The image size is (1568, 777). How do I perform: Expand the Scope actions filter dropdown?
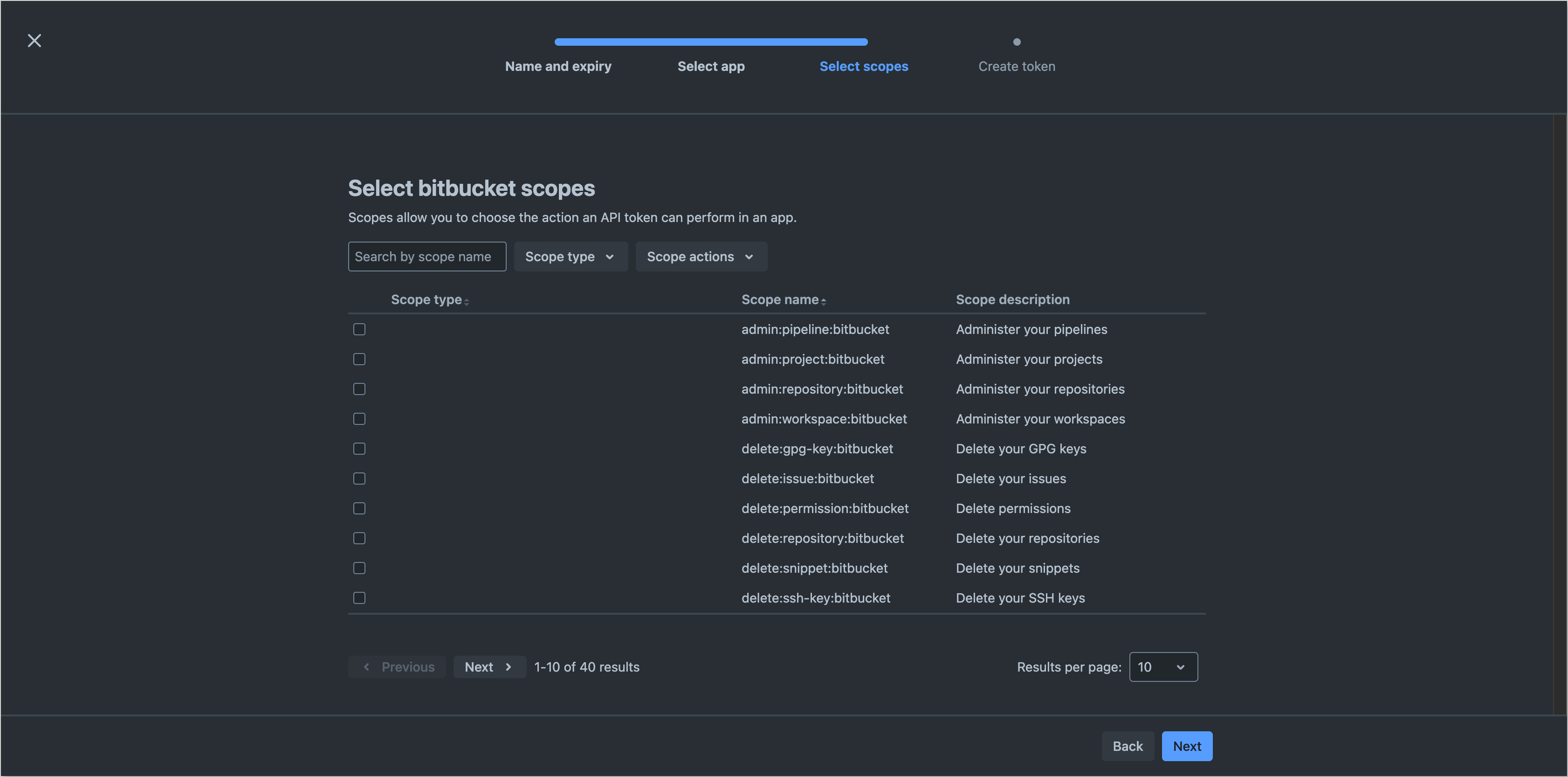point(701,257)
